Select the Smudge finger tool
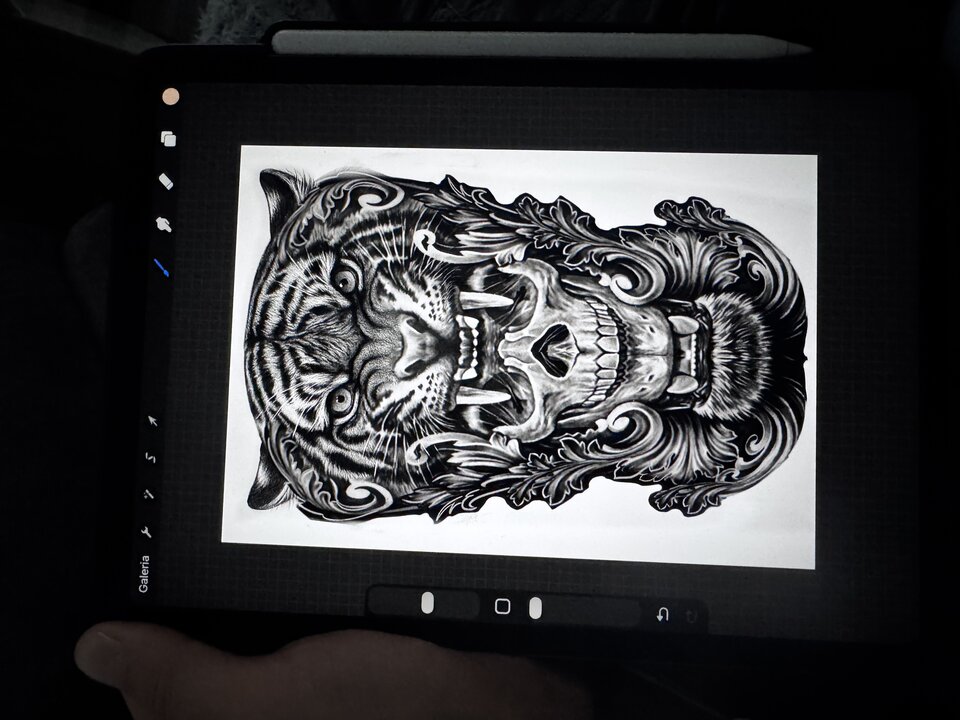This screenshot has height=720, width=960. pos(164,224)
